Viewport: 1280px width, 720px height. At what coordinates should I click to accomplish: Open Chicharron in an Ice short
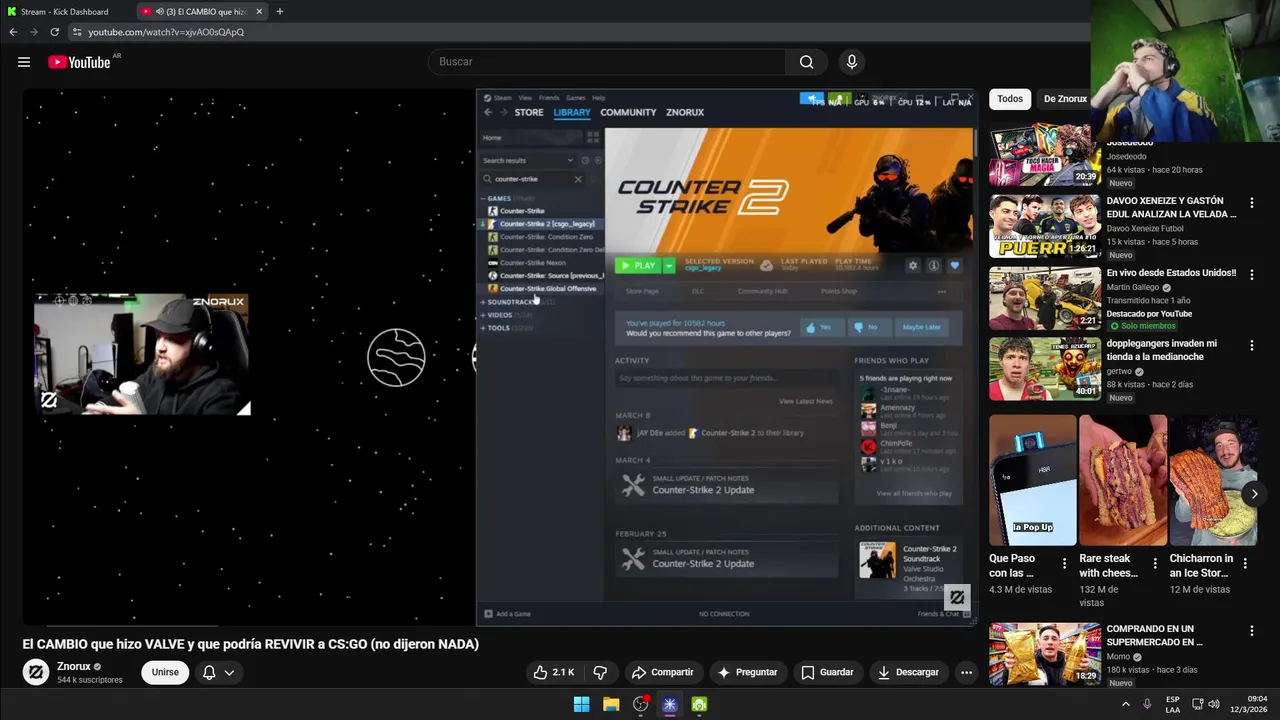pyautogui.click(x=1213, y=480)
